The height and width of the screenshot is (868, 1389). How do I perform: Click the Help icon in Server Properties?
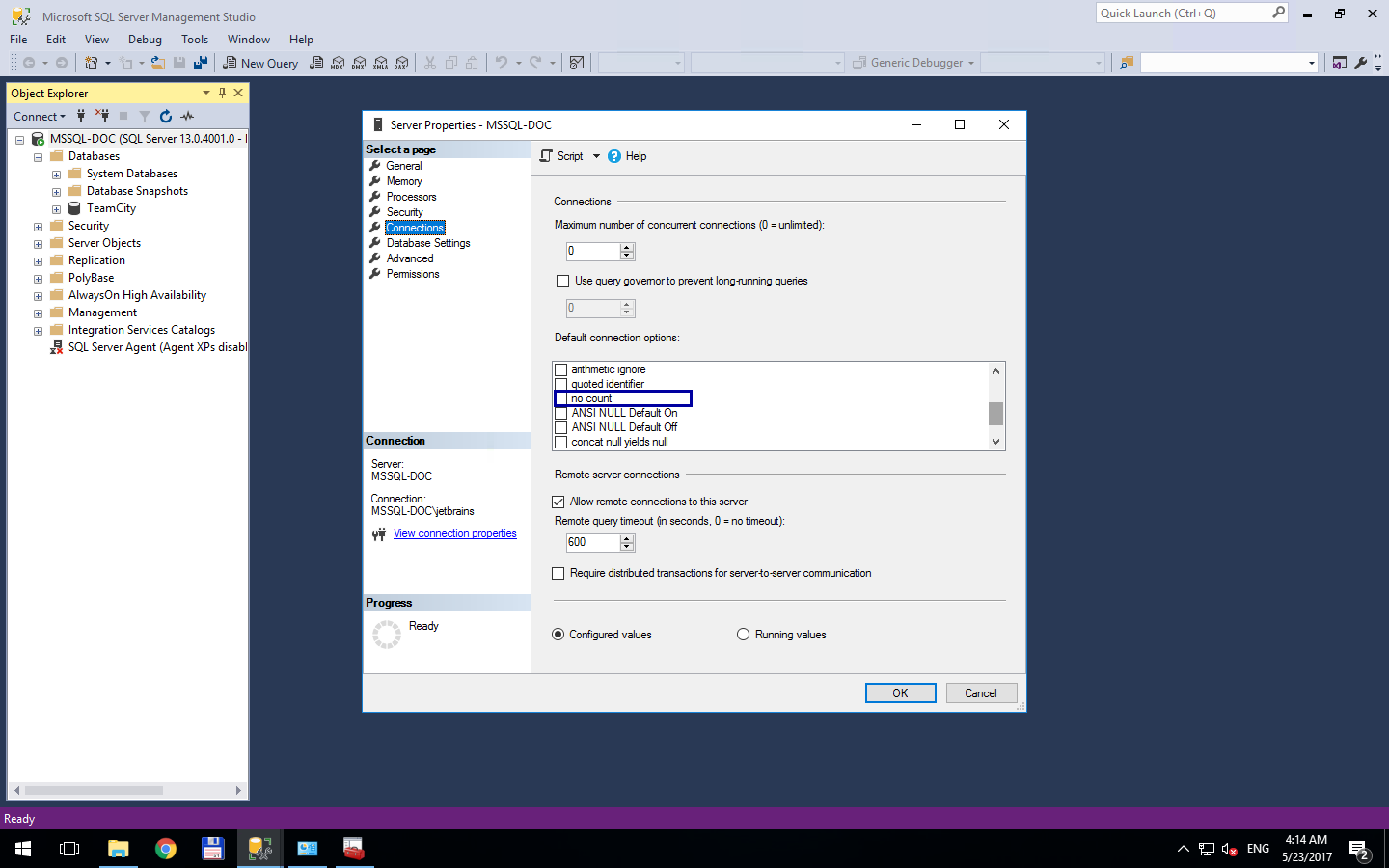614,156
